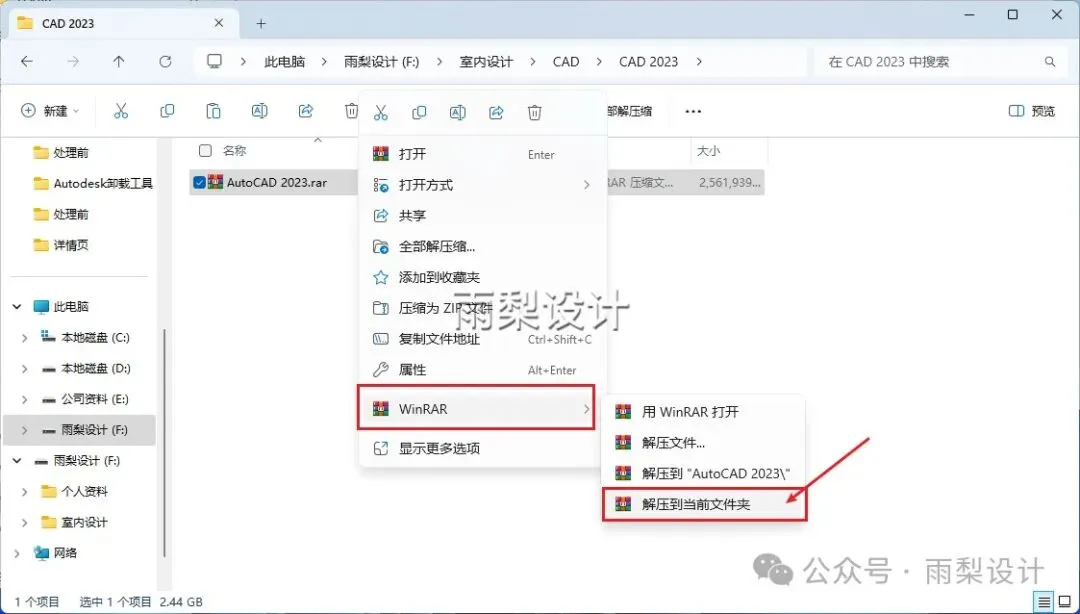Viewport: 1080px width, 614px height.
Task: Click the navigation pane scrollbar
Action: coord(164,442)
